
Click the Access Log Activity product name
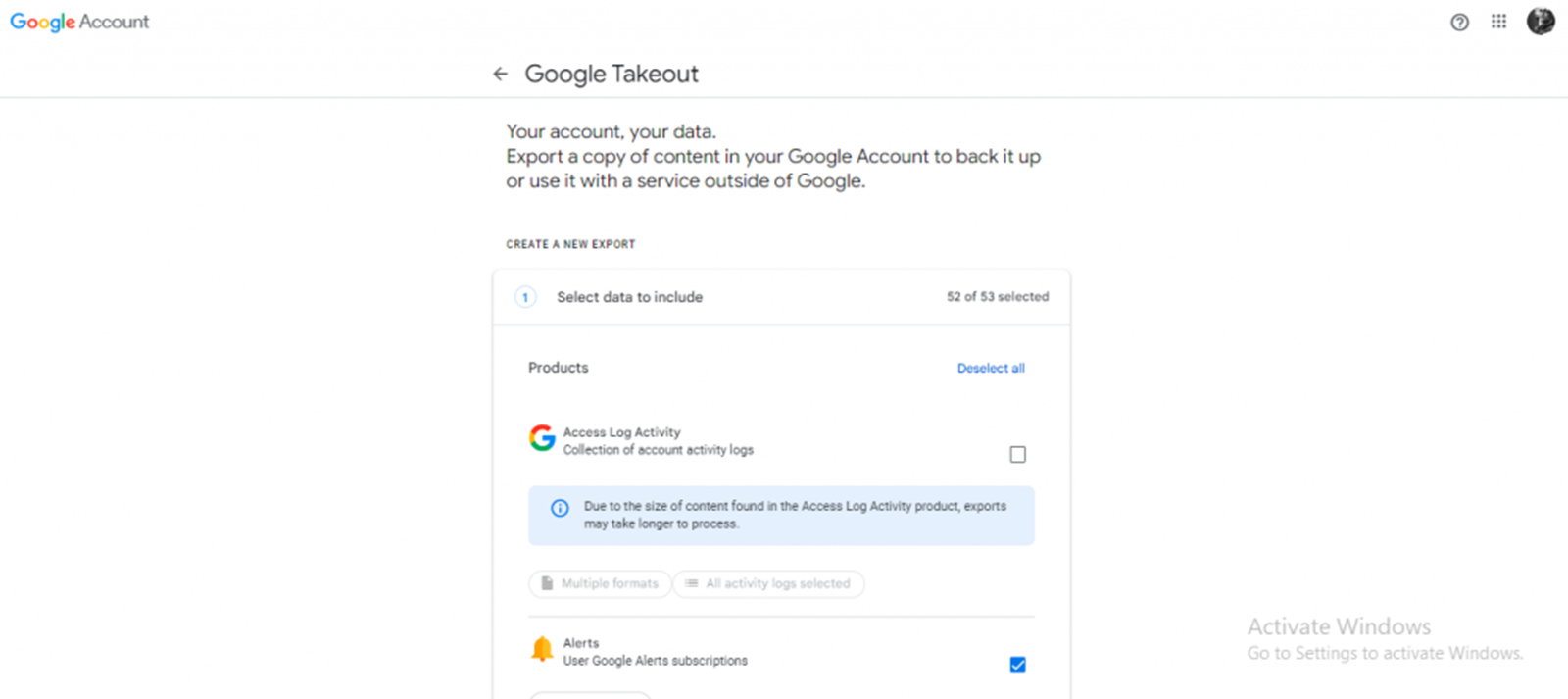click(621, 432)
